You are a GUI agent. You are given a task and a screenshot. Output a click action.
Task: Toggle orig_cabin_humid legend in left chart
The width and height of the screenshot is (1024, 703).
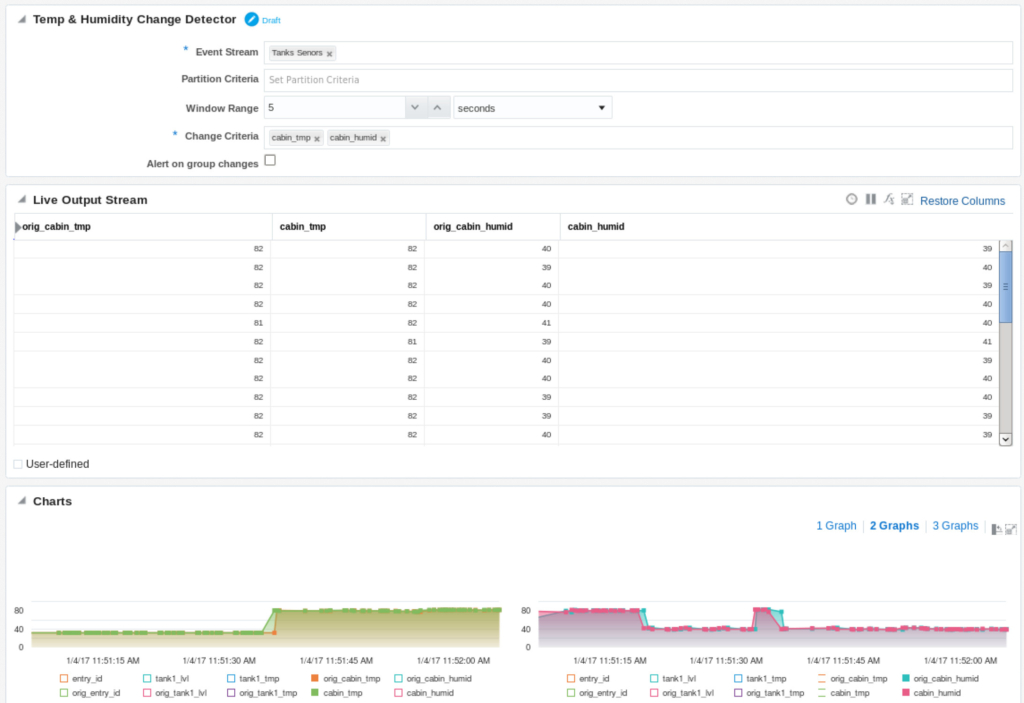[433, 678]
